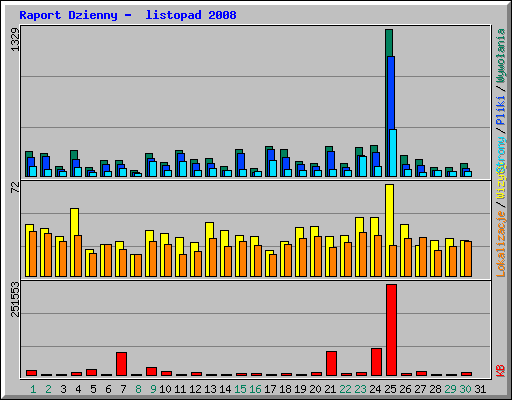Click day label 16 on the x-axis
Image resolution: width=512 pixels, height=400 pixels.
(255, 389)
